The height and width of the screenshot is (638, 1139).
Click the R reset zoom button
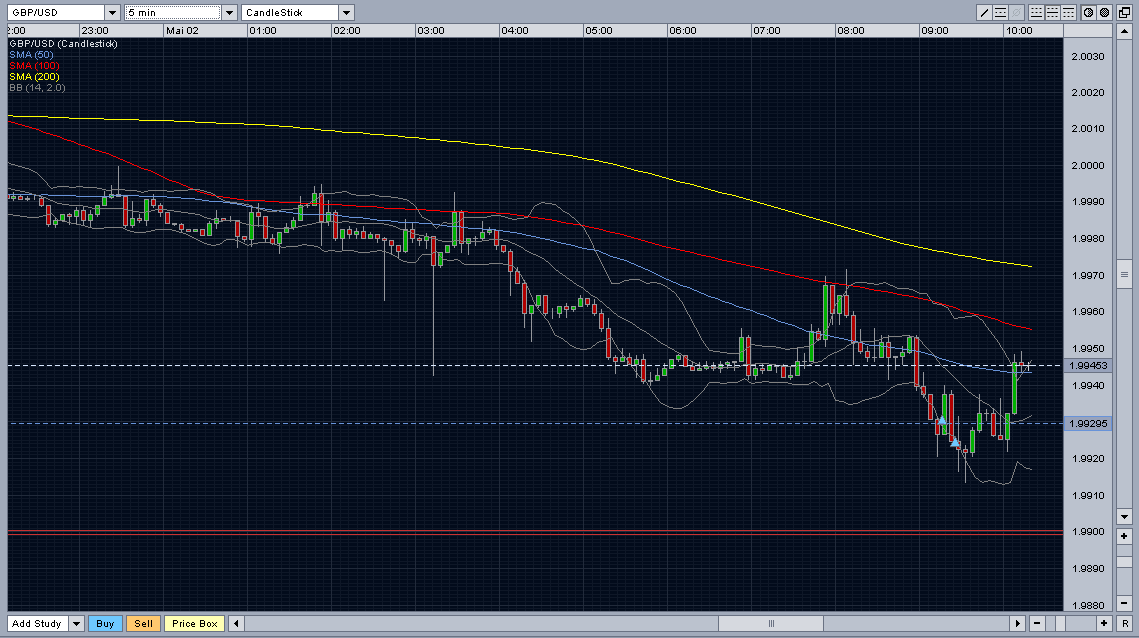pyautogui.click(x=1124, y=623)
